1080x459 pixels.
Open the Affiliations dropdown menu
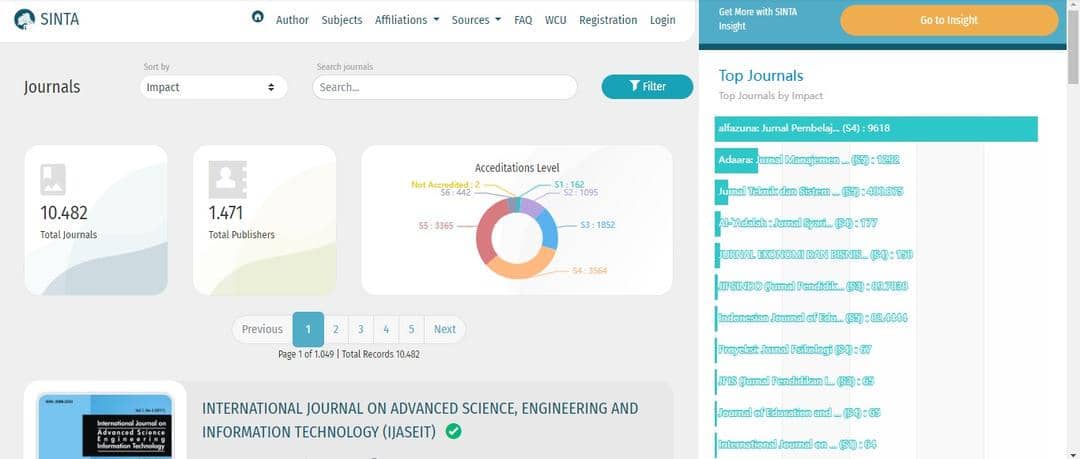[x=406, y=20]
